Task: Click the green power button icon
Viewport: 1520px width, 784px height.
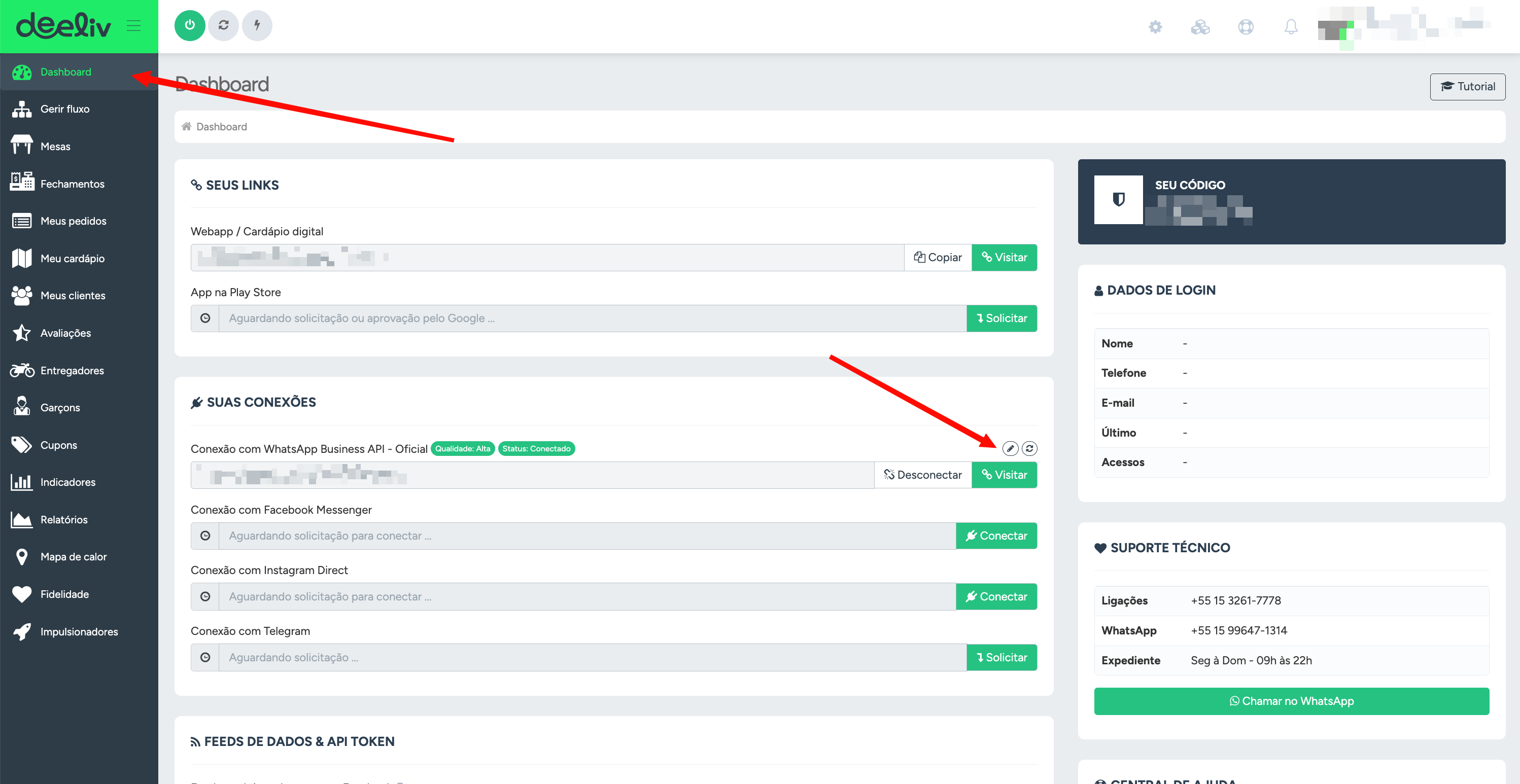Action: pyautogui.click(x=189, y=25)
